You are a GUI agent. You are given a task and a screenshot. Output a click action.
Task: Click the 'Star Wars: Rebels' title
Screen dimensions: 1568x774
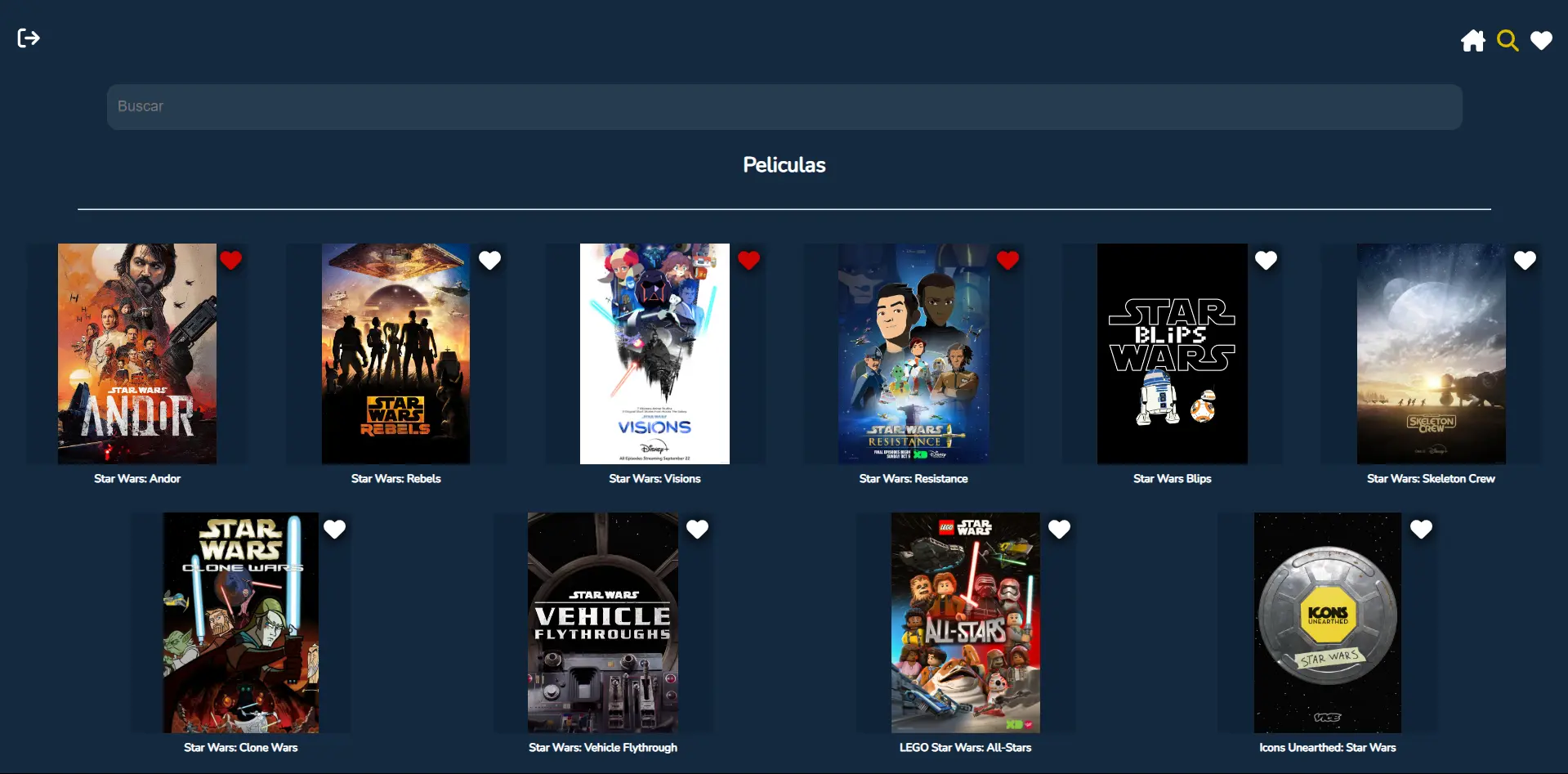(x=395, y=479)
